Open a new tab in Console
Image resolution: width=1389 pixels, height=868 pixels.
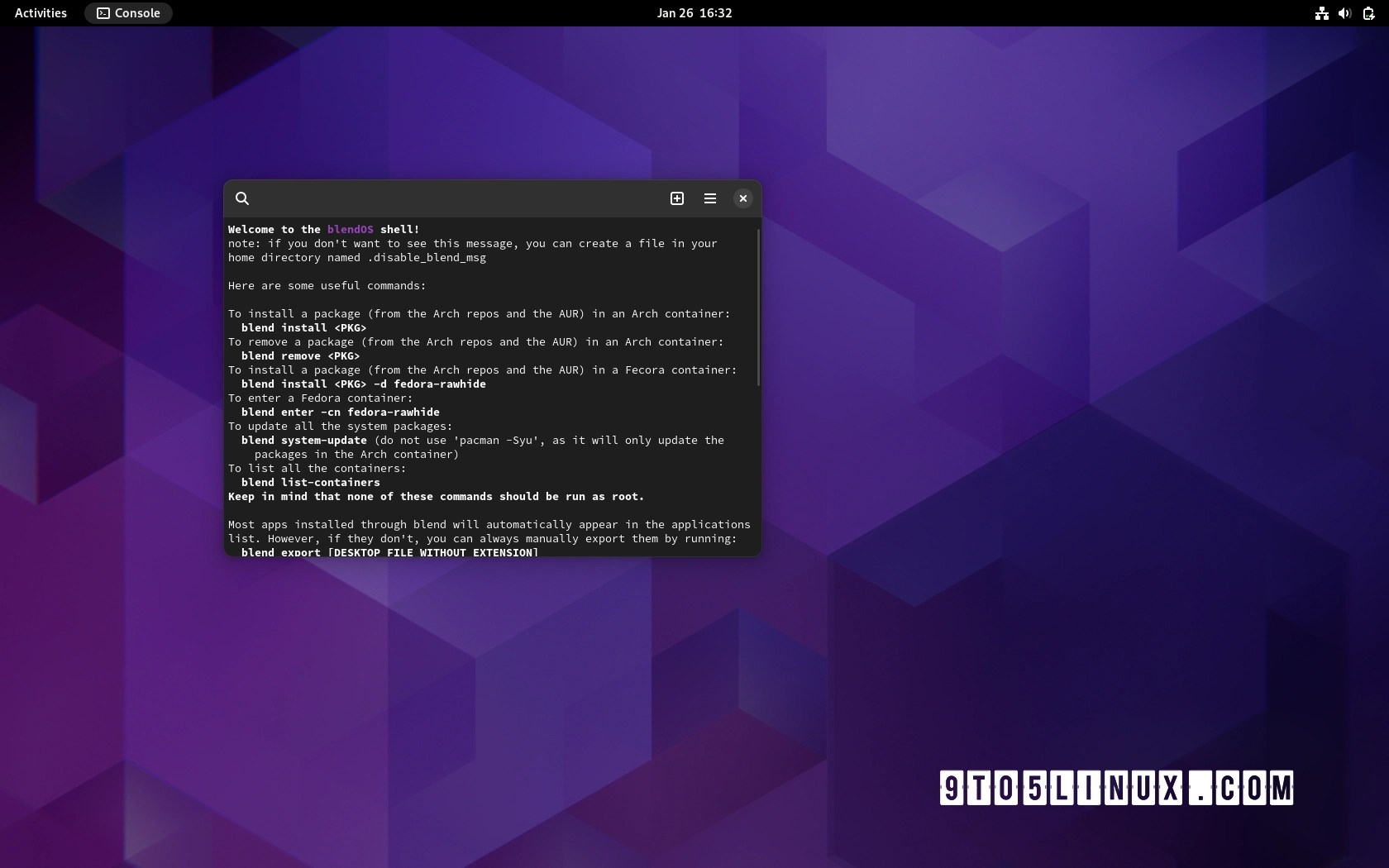pyautogui.click(x=677, y=198)
